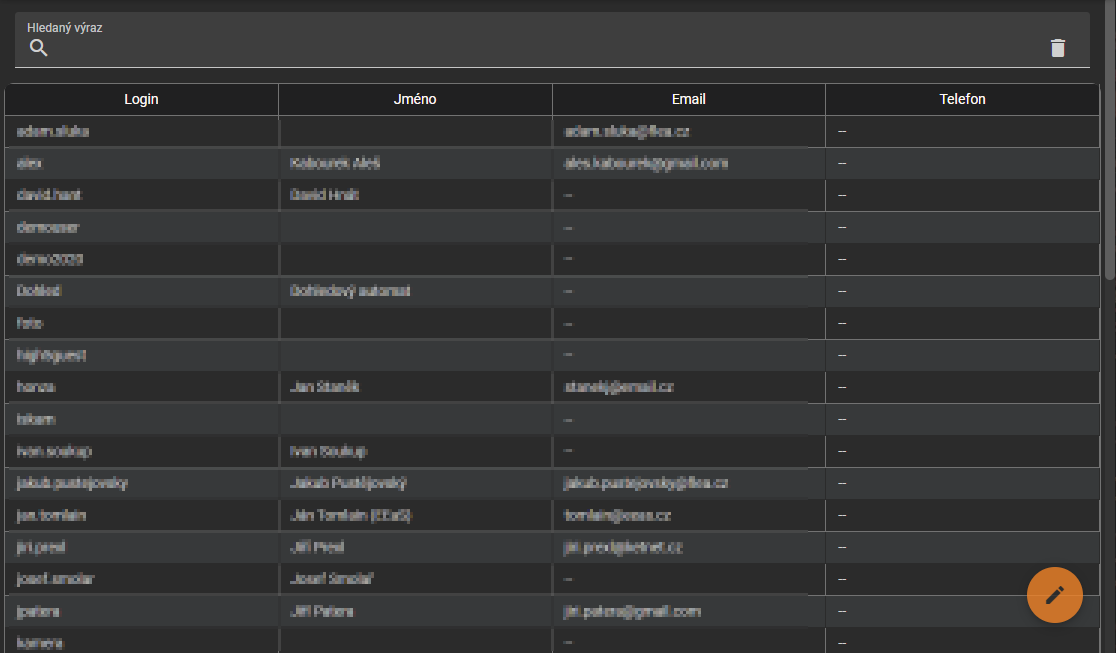Image resolution: width=1116 pixels, height=653 pixels.
Task: Click the Email column header
Action: click(688, 99)
